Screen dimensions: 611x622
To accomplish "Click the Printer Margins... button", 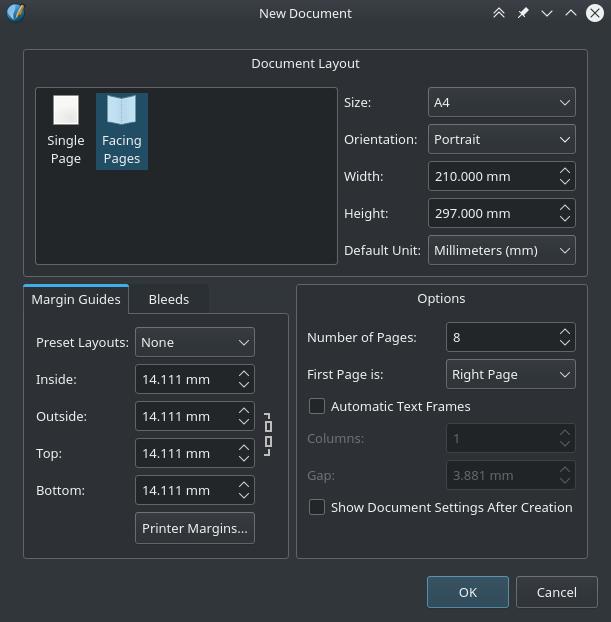I will tap(195, 528).
